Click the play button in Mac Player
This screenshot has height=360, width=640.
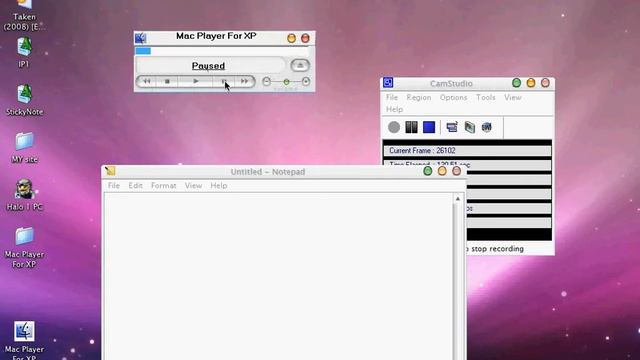pyautogui.click(x=196, y=81)
